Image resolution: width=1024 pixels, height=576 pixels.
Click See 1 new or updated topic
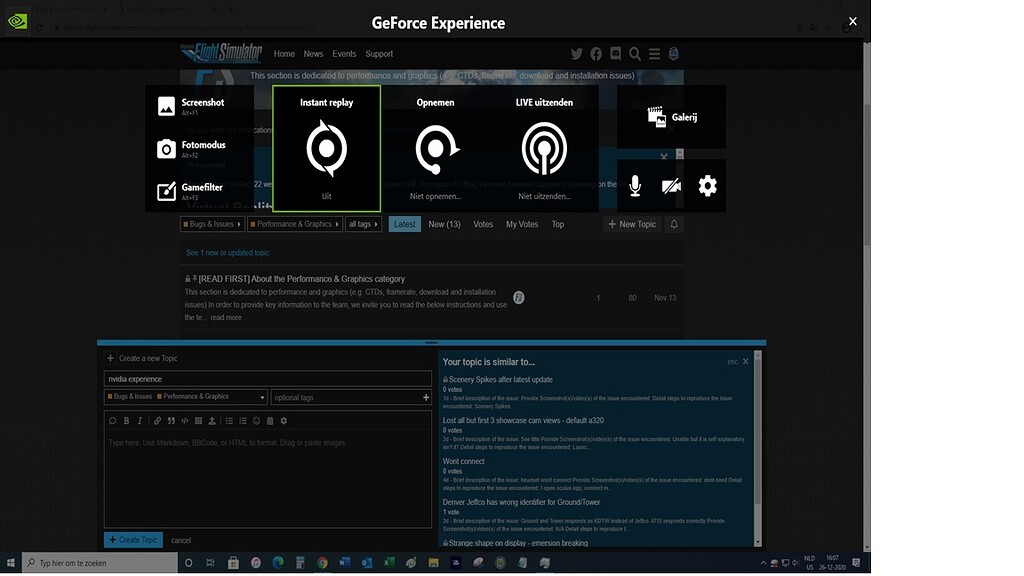tap(227, 253)
